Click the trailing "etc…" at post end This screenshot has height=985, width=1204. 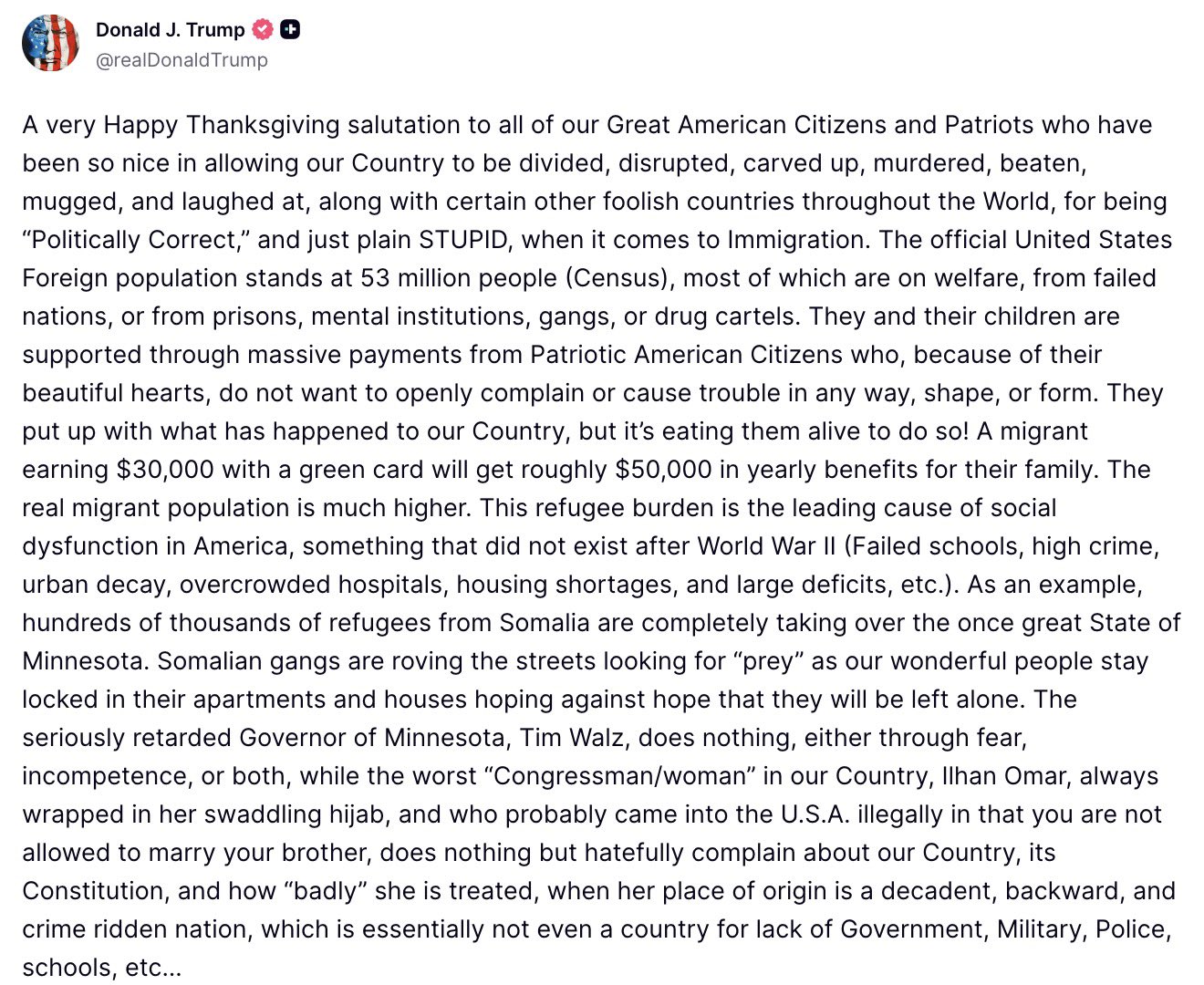[153, 968]
